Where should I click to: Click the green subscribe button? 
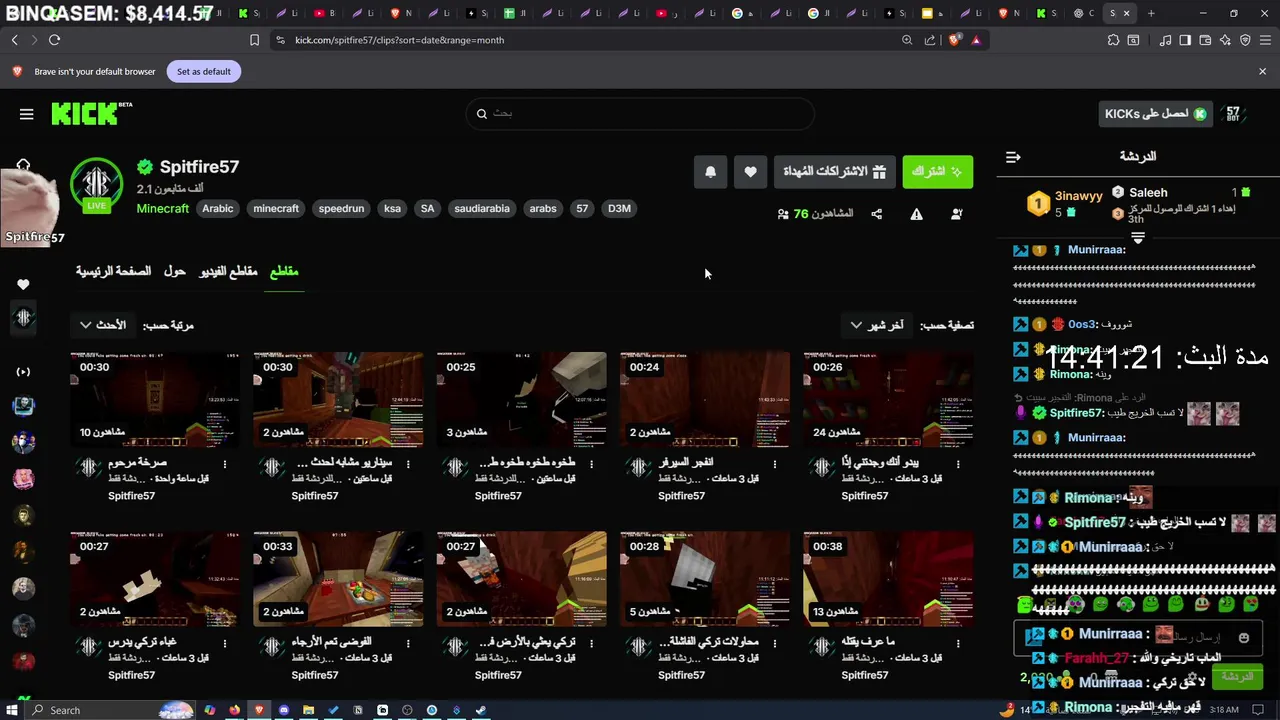coord(937,172)
